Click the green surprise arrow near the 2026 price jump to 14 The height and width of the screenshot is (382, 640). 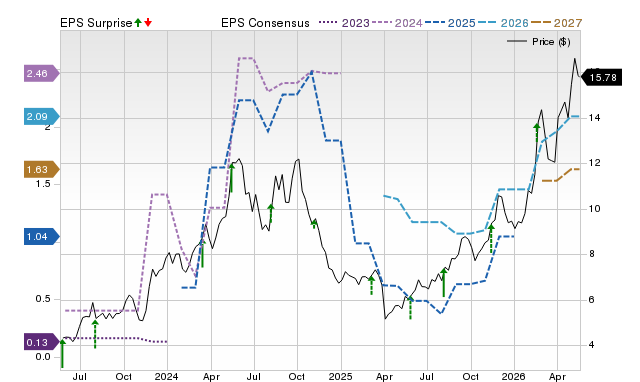click(537, 133)
